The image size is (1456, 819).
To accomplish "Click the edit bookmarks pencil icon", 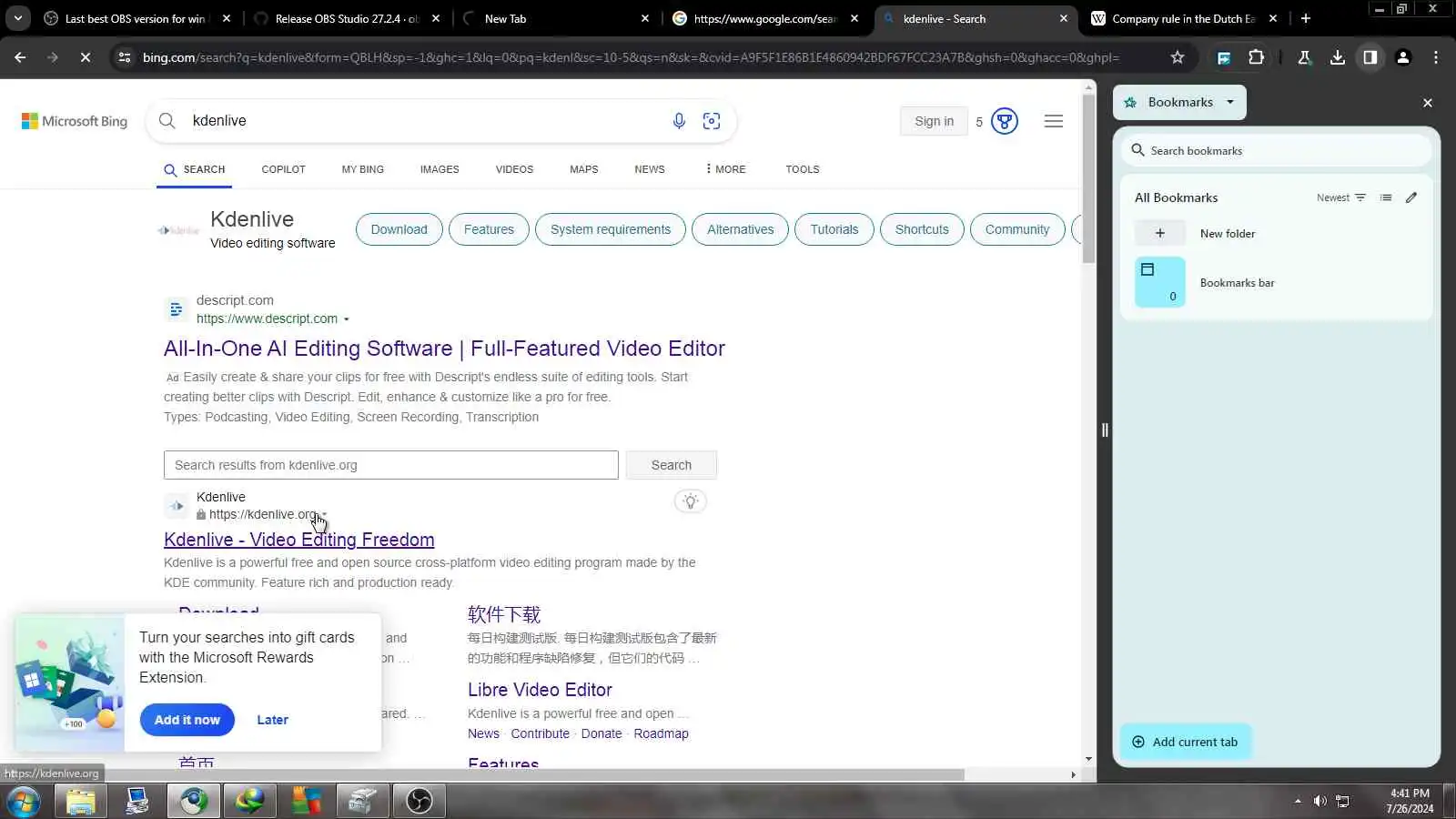I will click(1411, 197).
